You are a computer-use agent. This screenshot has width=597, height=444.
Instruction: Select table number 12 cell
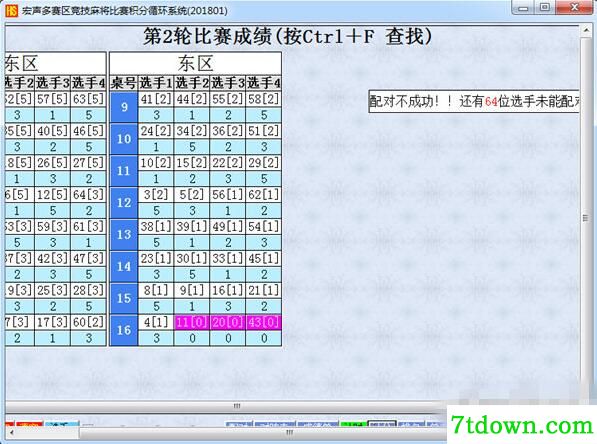[124, 203]
